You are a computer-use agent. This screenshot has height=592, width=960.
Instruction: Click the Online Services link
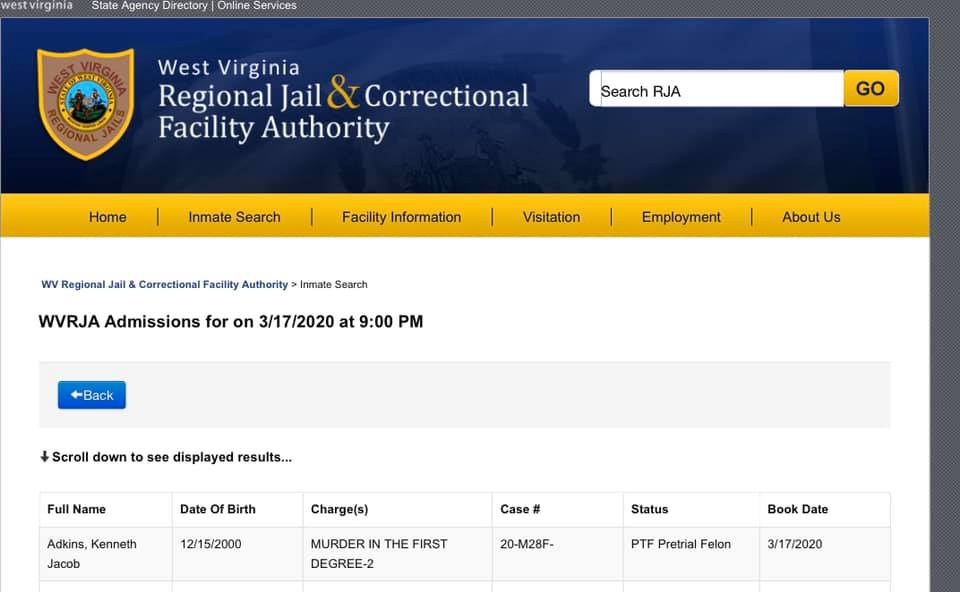point(257,6)
